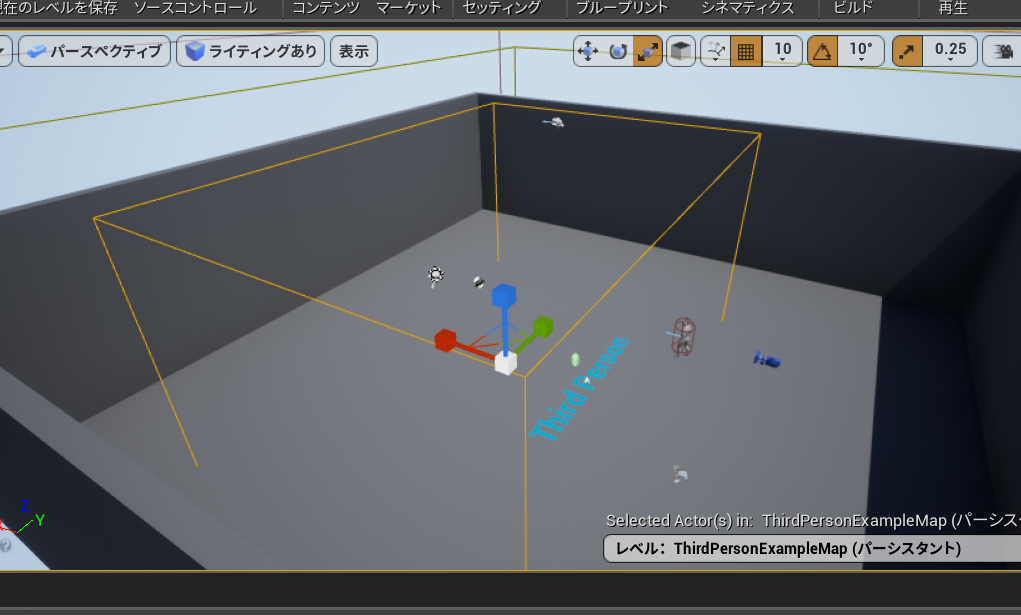Click the 再生 play toolbar label
This screenshot has width=1021, height=615.
(x=953, y=8)
